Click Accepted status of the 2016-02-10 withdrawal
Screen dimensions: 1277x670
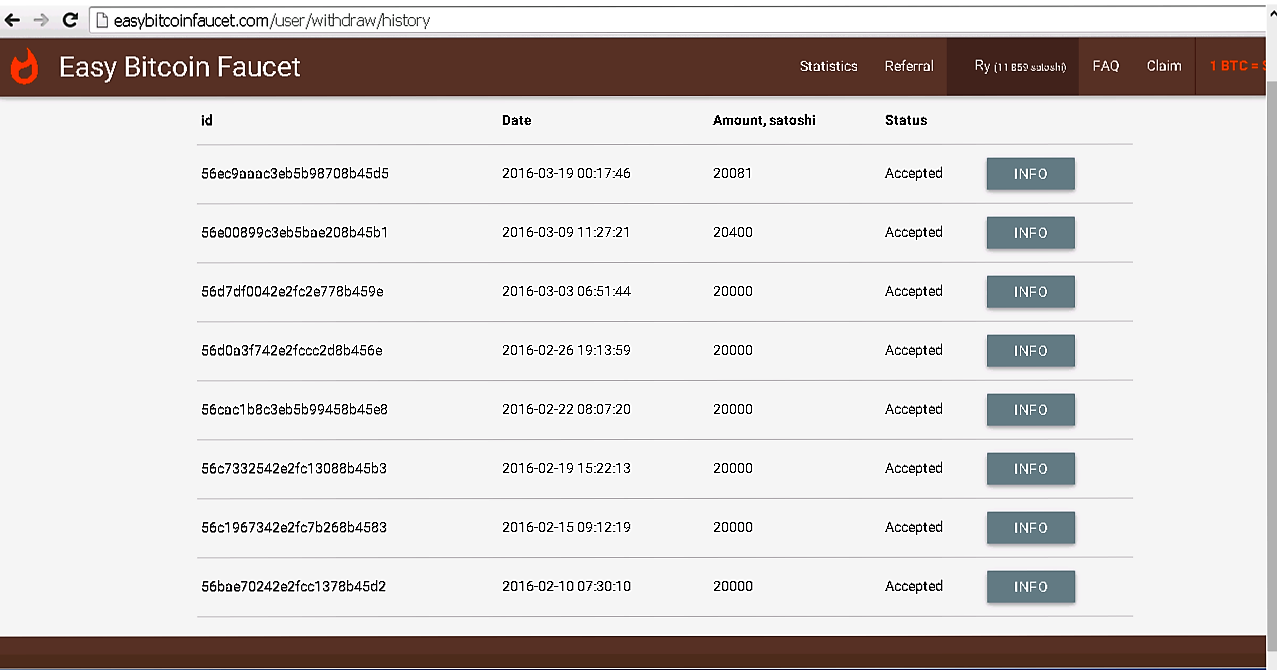click(x=914, y=586)
